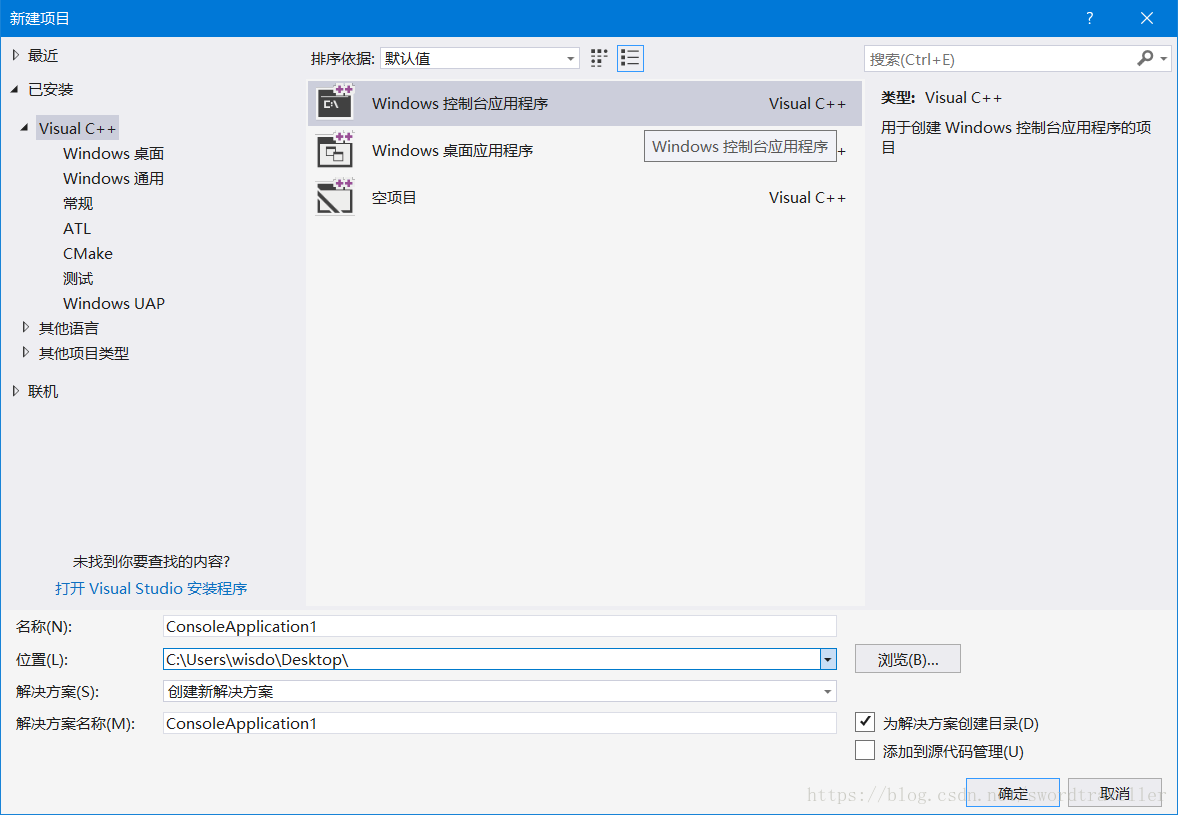This screenshot has height=815, width=1178.
Task: Enable 添加到源代码管理 checkbox
Action: 865,750
